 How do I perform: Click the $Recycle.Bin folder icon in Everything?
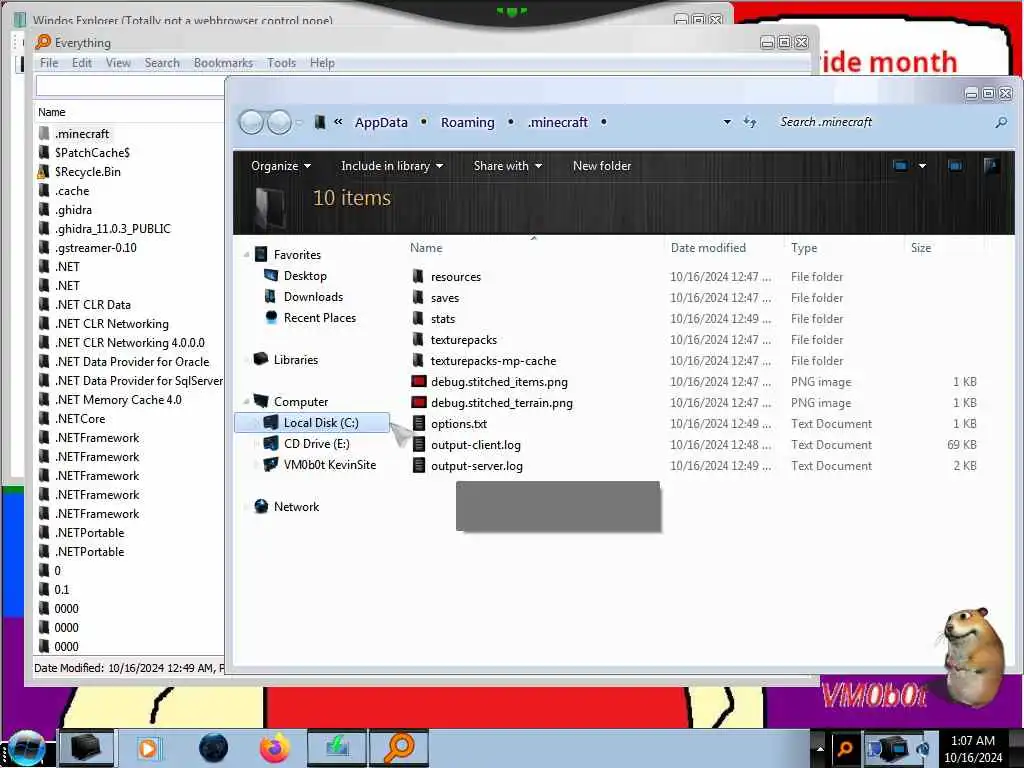coord(44,172)
